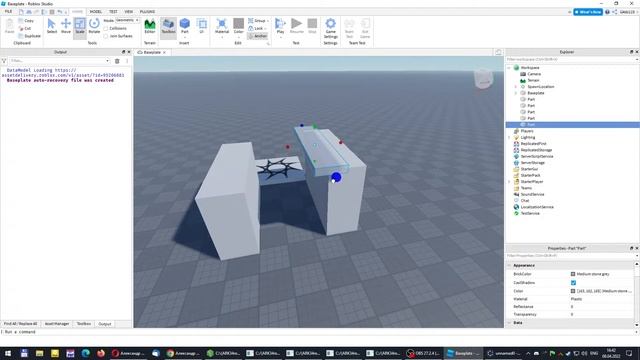Toggle the CastShadow checkbox
Screen dimensions: 640x360
pos(573,282)
